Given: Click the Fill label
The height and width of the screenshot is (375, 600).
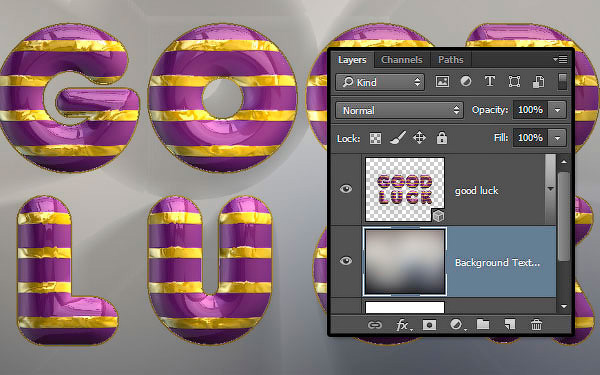Looking at the screenshot, I should (501, 137).
